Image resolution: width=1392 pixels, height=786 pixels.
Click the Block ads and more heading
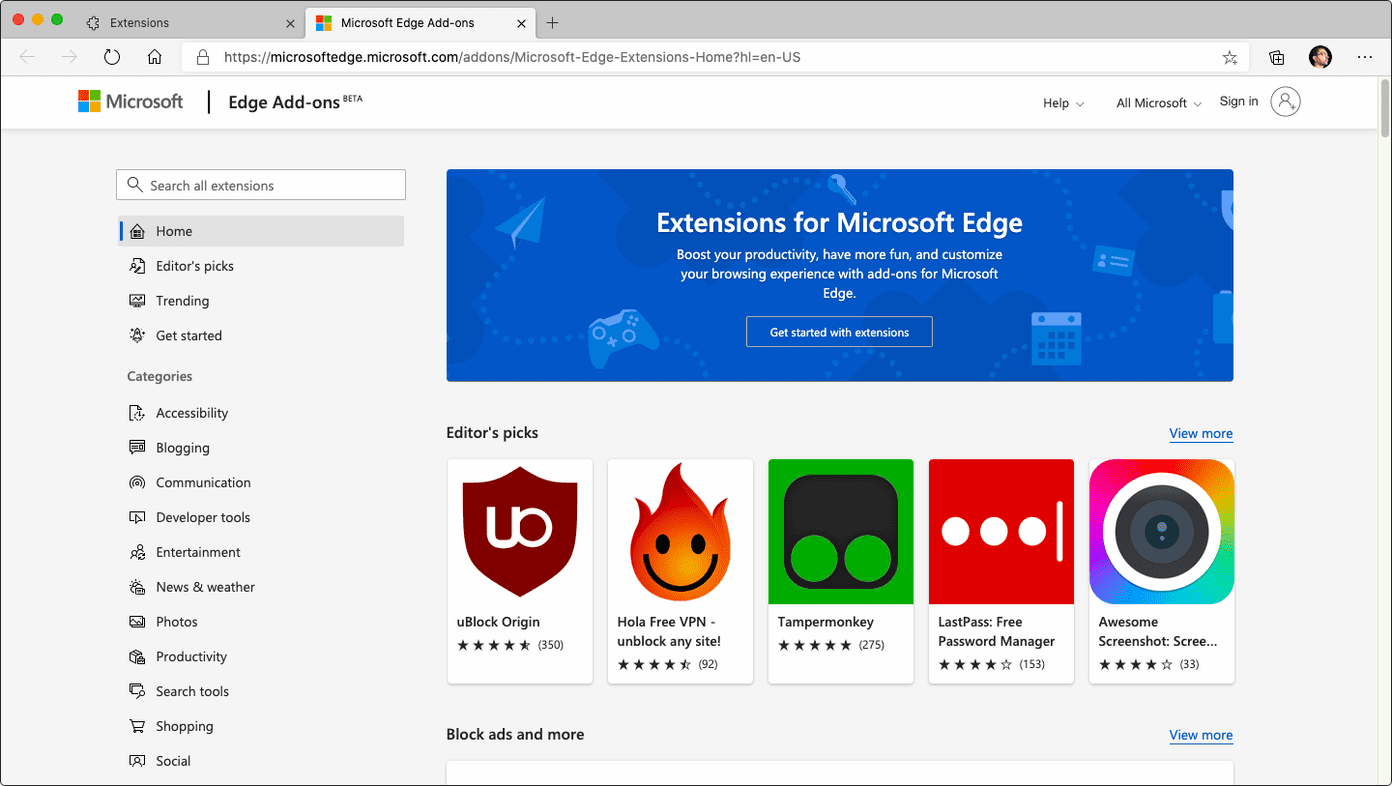[x=515, y=734]
